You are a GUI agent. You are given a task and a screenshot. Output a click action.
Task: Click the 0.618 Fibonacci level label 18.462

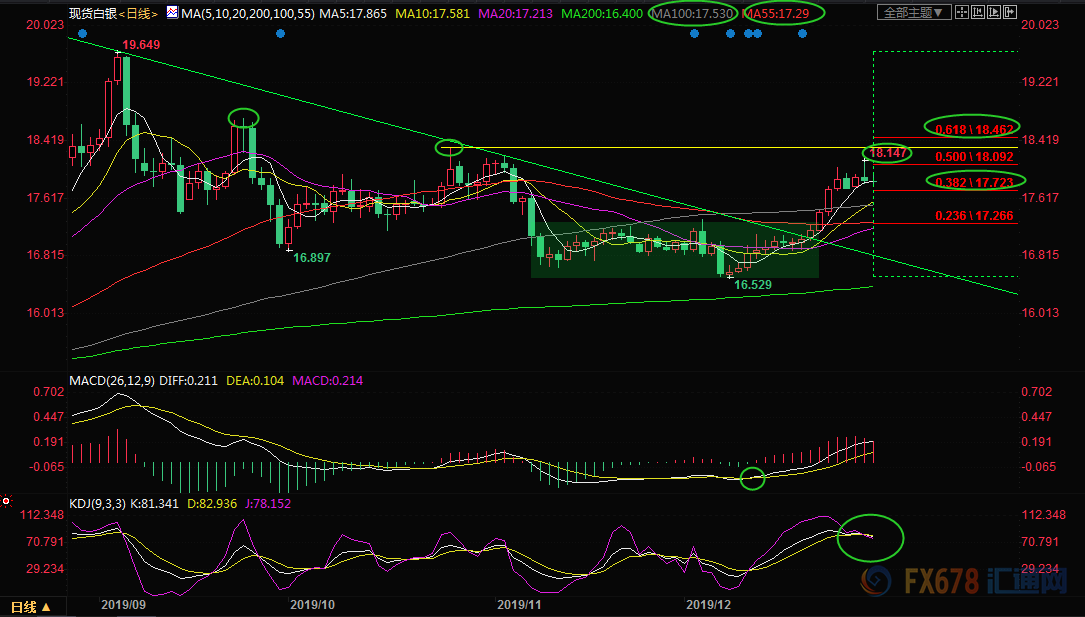click(973, 129)
